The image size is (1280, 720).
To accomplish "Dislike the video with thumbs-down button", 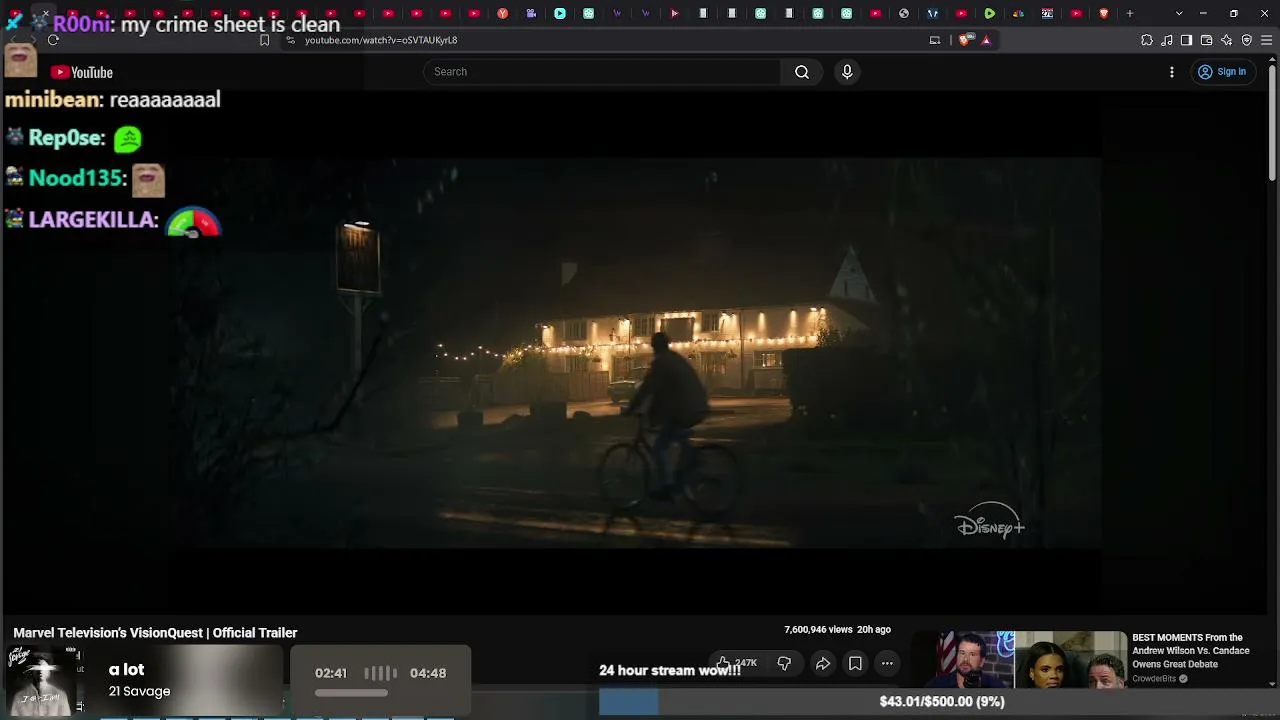I will click(x=784, y=663).
